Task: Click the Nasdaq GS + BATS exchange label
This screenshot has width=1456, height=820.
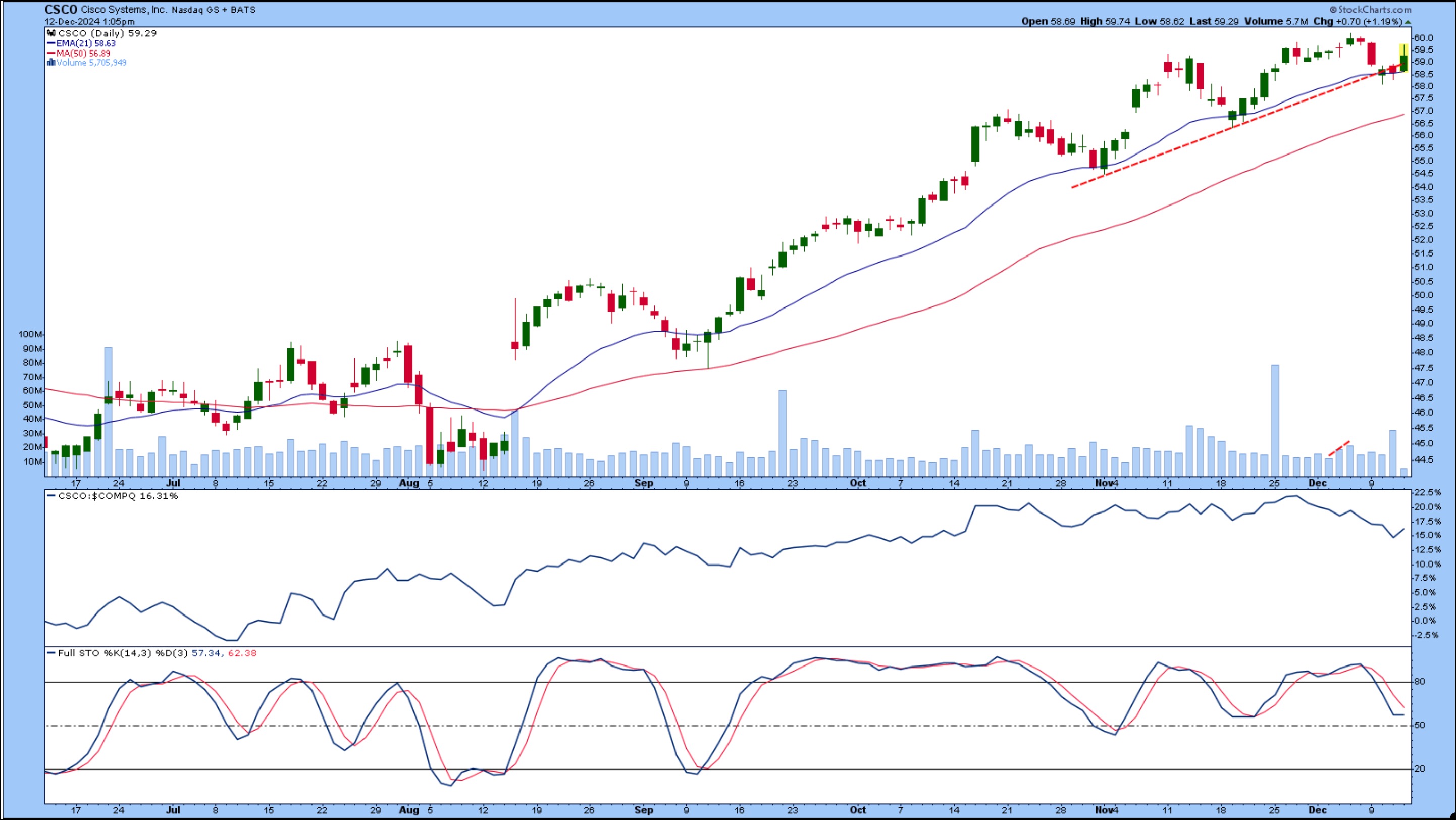Action: [x=213, y=10]
